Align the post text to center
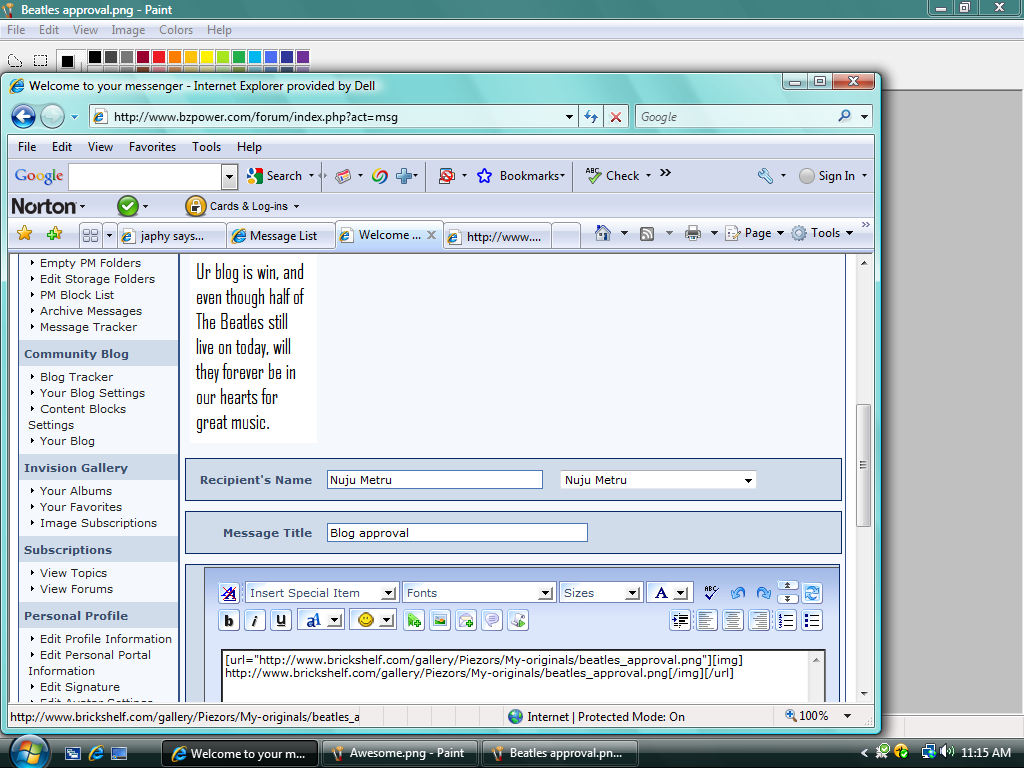The height and width of the screenshot is (768, 1024). 731,620
